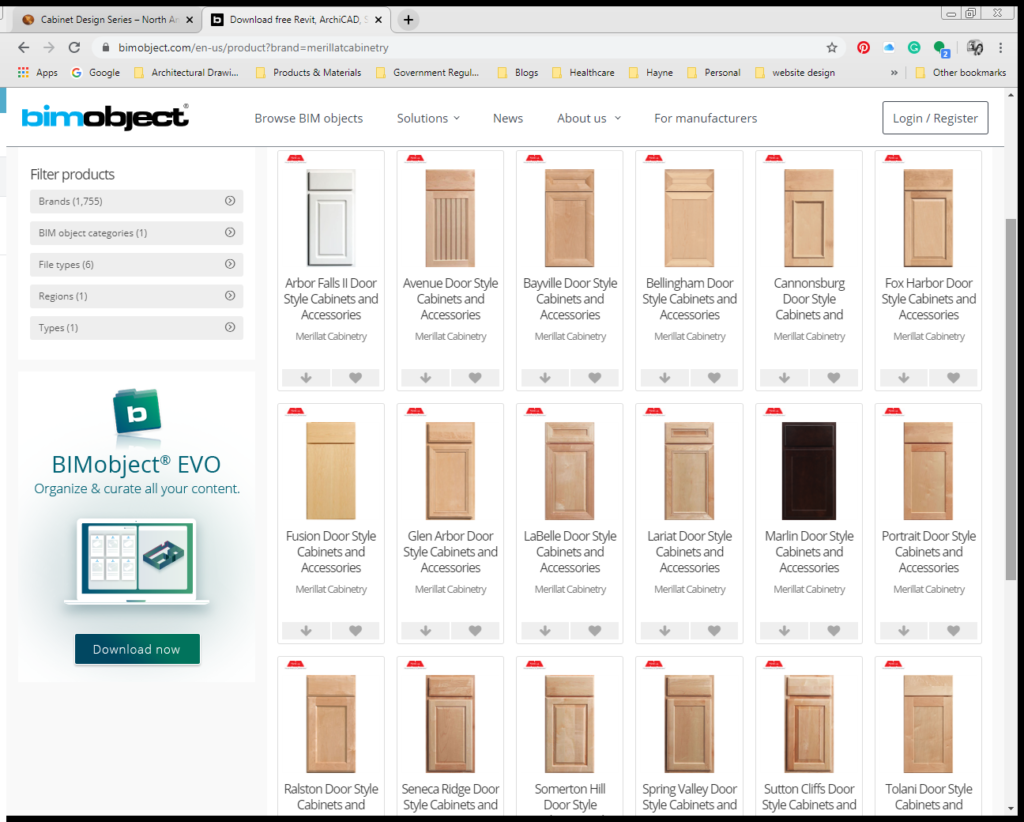1024x822 pixels.
Task: Click the bimobject logo
Action: [105, 117]
